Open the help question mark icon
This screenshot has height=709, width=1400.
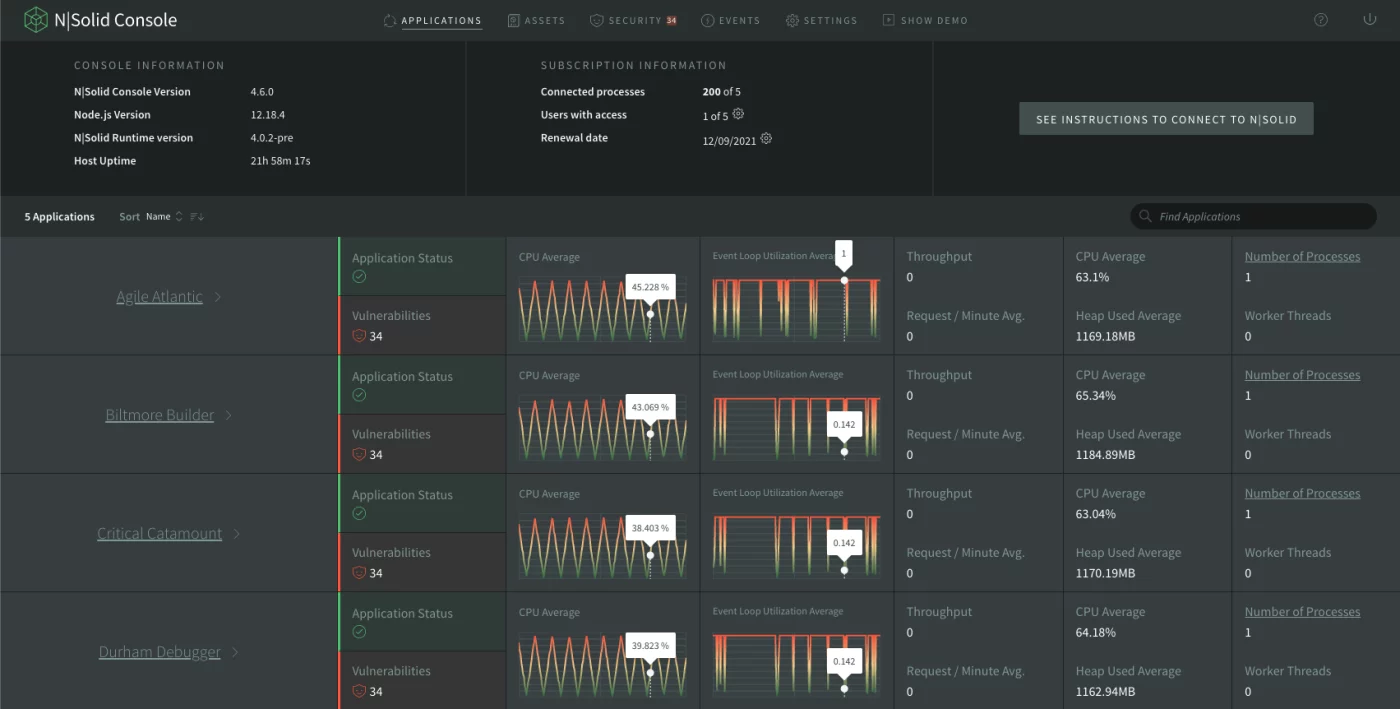pos(1321,20)
